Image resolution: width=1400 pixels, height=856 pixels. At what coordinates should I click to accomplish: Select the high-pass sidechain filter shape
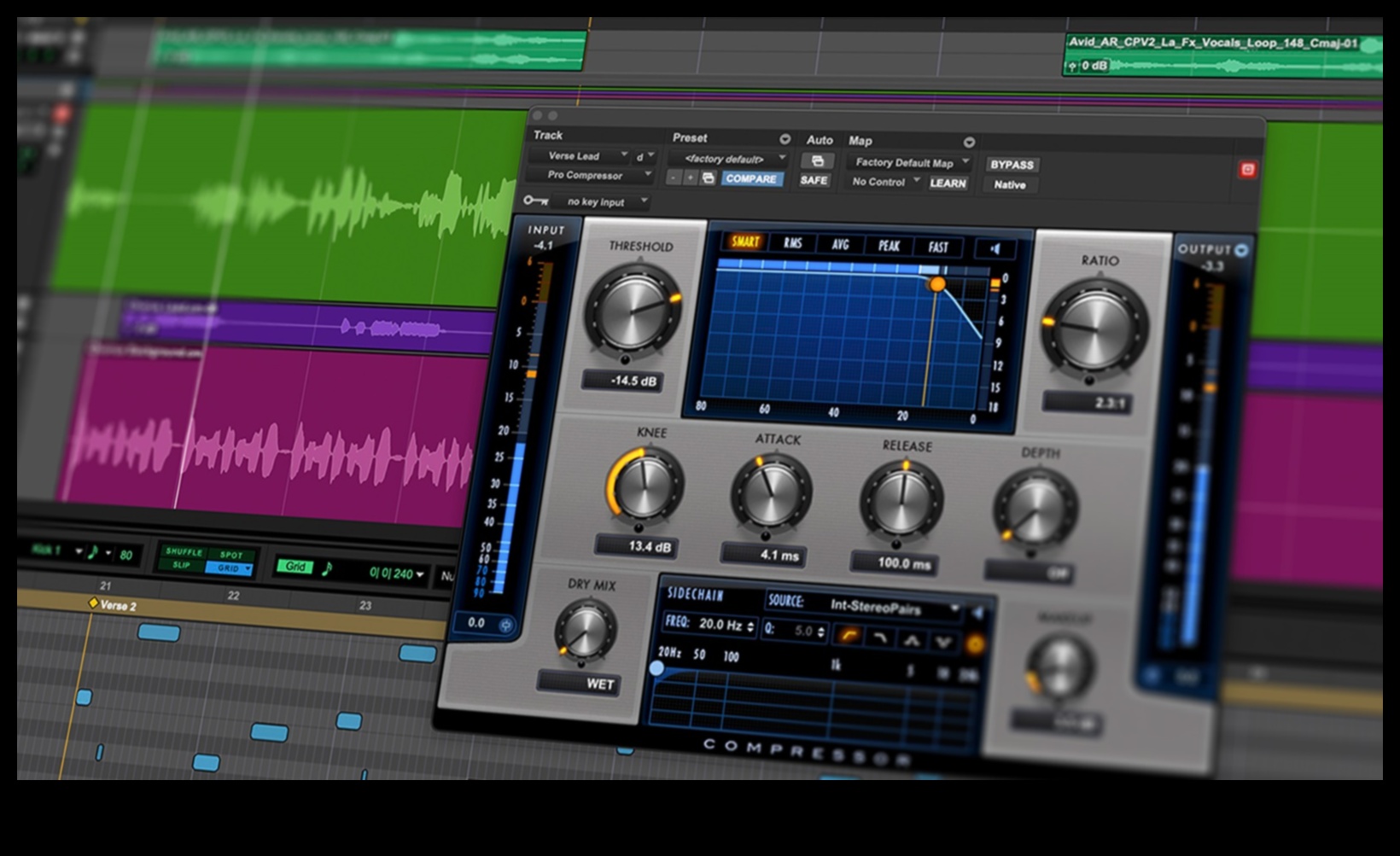(849, 635)
